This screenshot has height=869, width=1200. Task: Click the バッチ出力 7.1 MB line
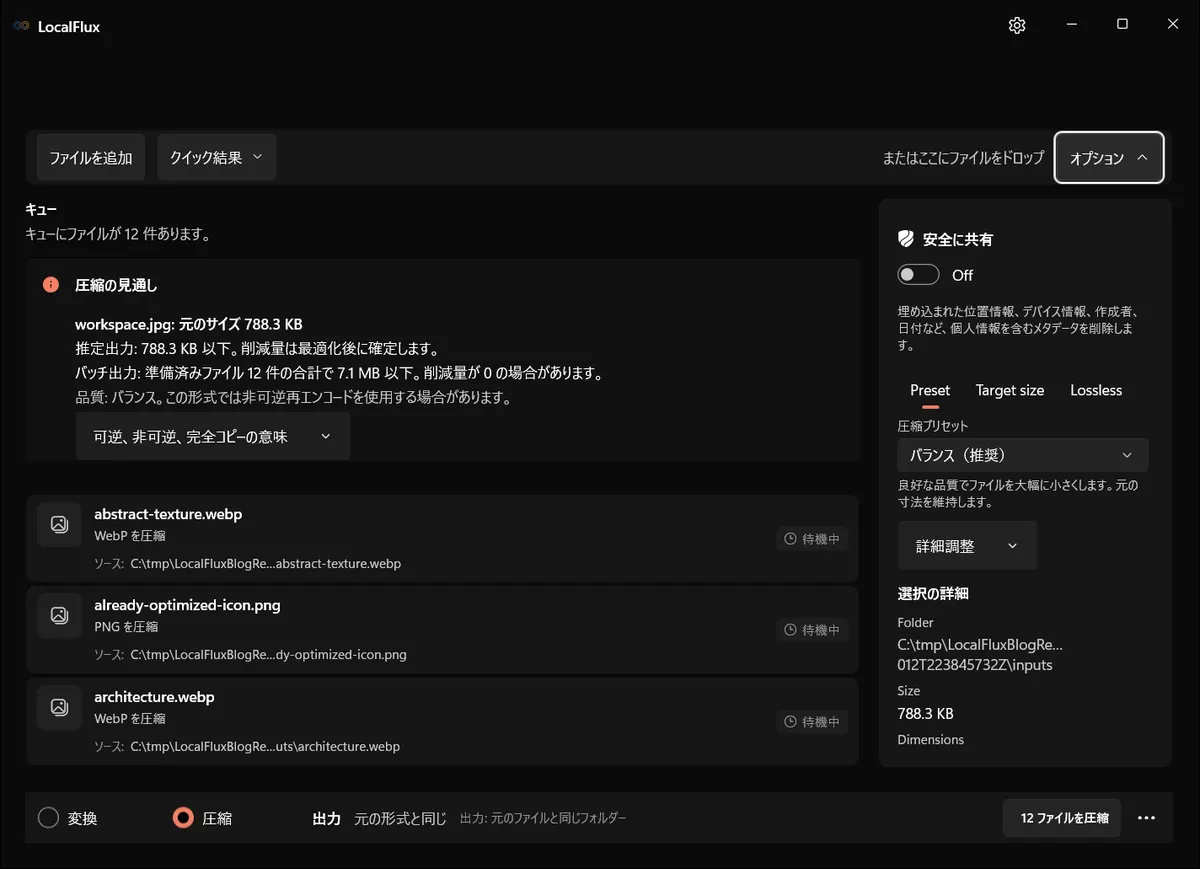[338, 373]
